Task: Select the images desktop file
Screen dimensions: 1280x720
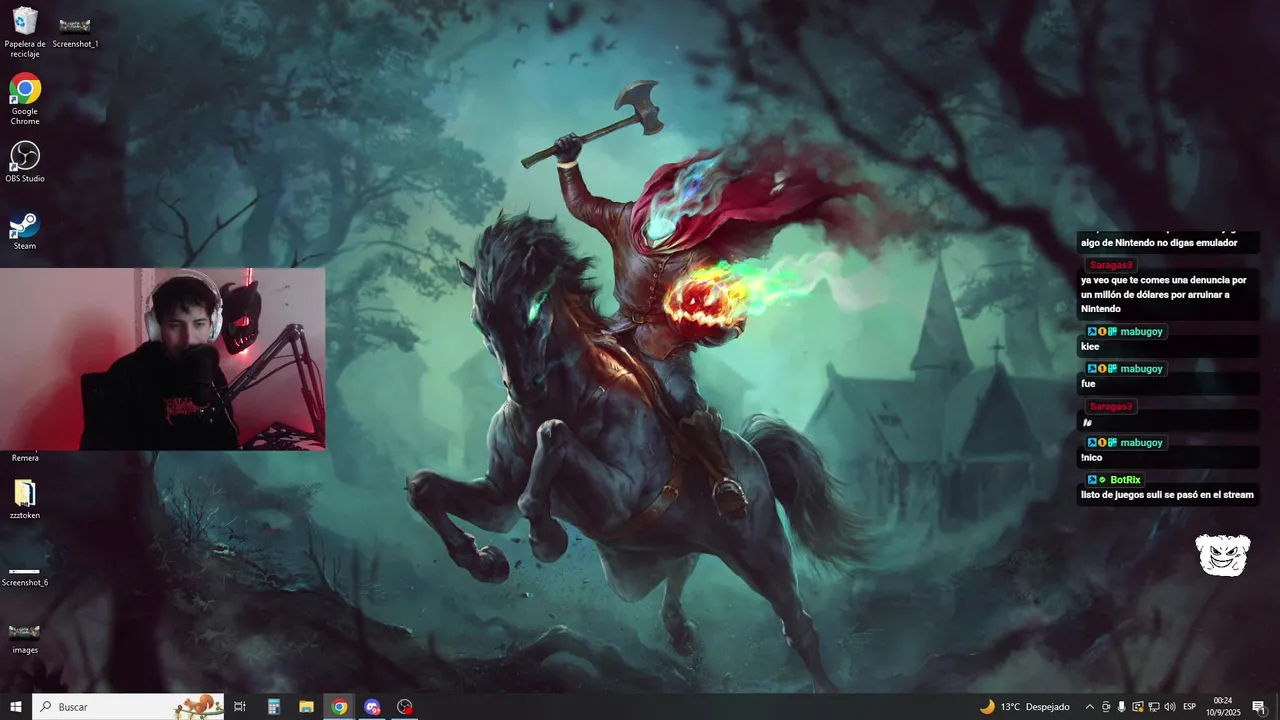Action: pos(25,638)
